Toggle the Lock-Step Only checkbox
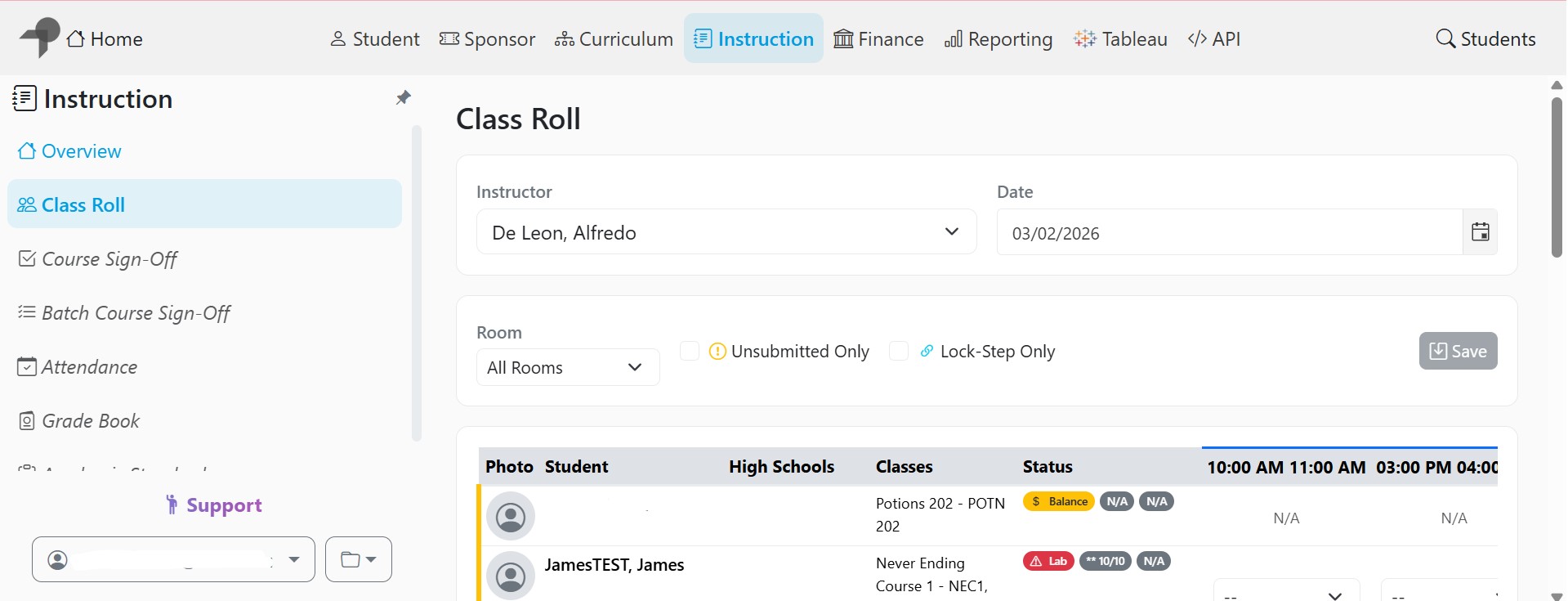This screenshot has height=601, width=1568. click(899, 351)
